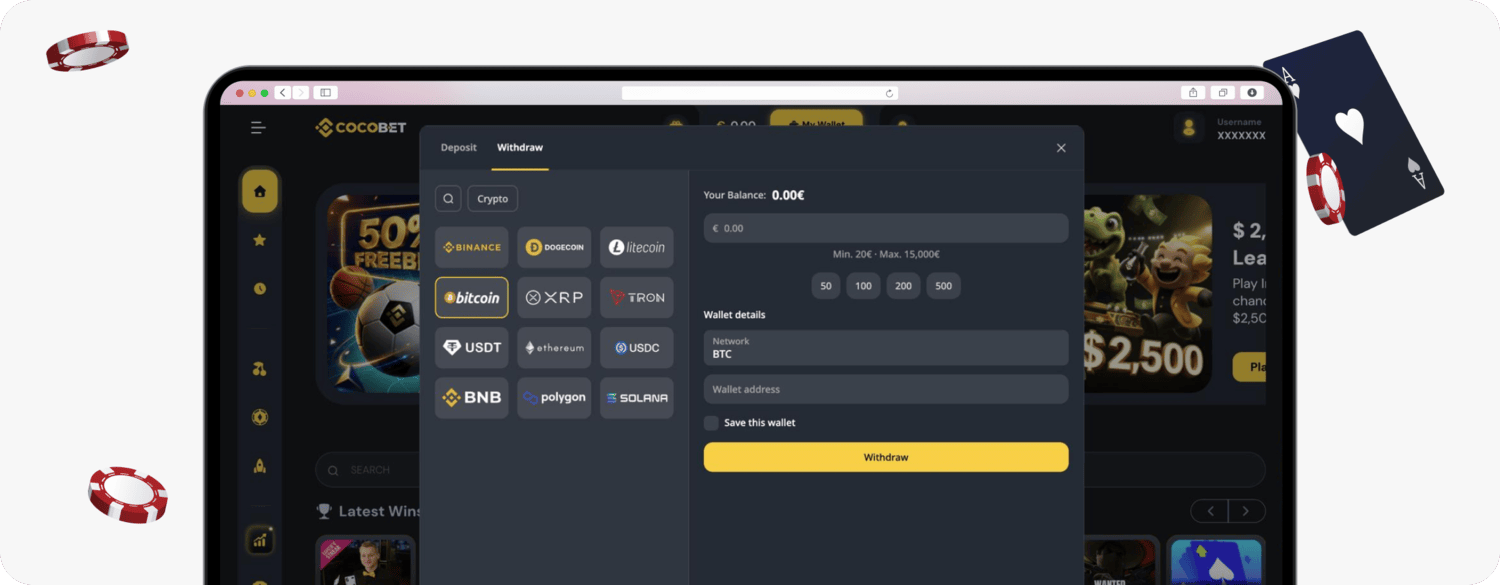This screenshot has width=1500, height=585.
Task: Select the Polygon option
Action: (x=554, y=397)
